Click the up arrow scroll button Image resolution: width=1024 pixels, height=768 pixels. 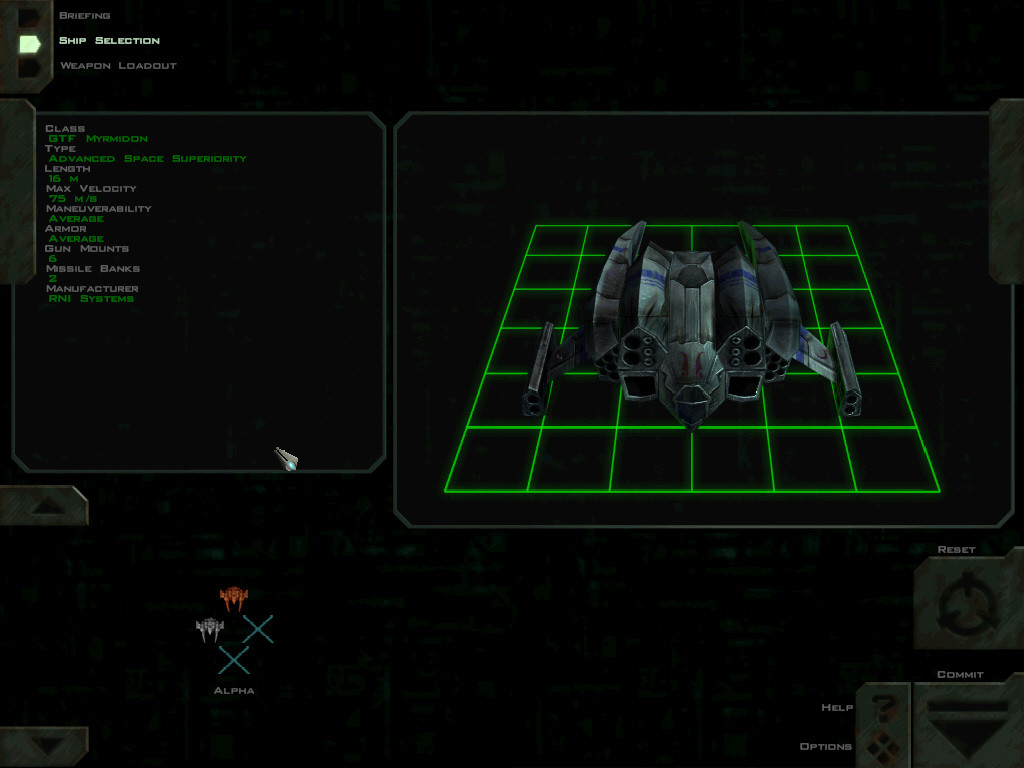44,505
